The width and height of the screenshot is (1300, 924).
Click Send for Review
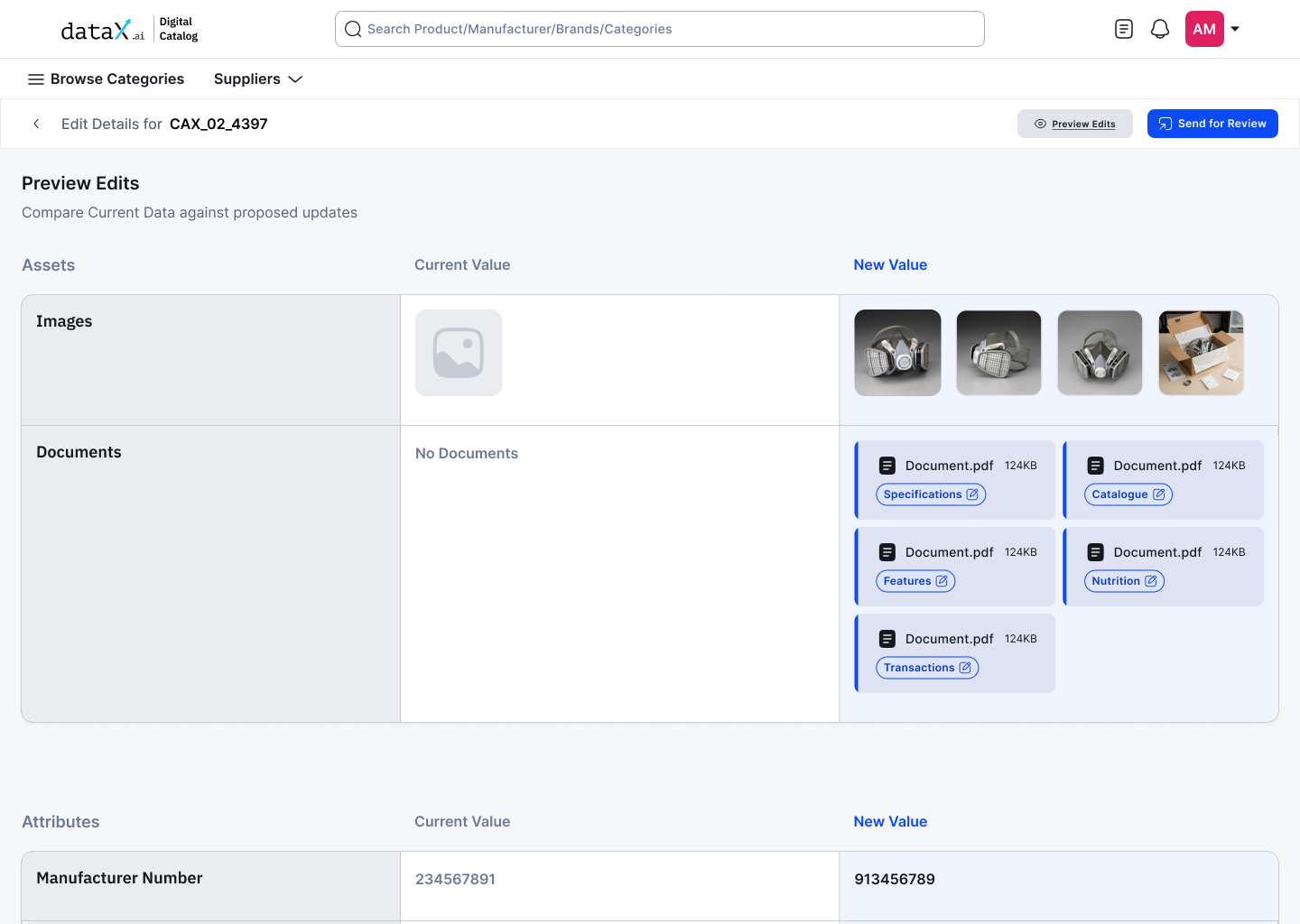click(1212, 124)
